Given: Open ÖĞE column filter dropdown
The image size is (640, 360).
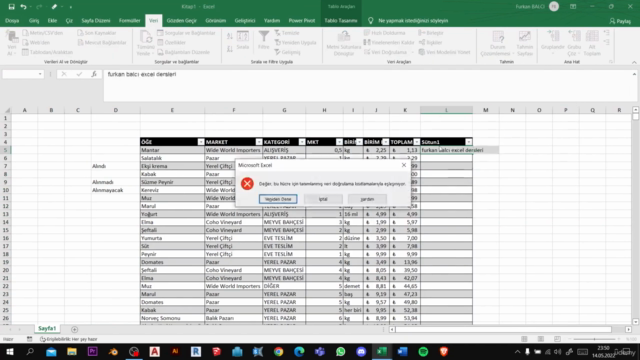Looking at the screenshot, I should pos(201,142).
